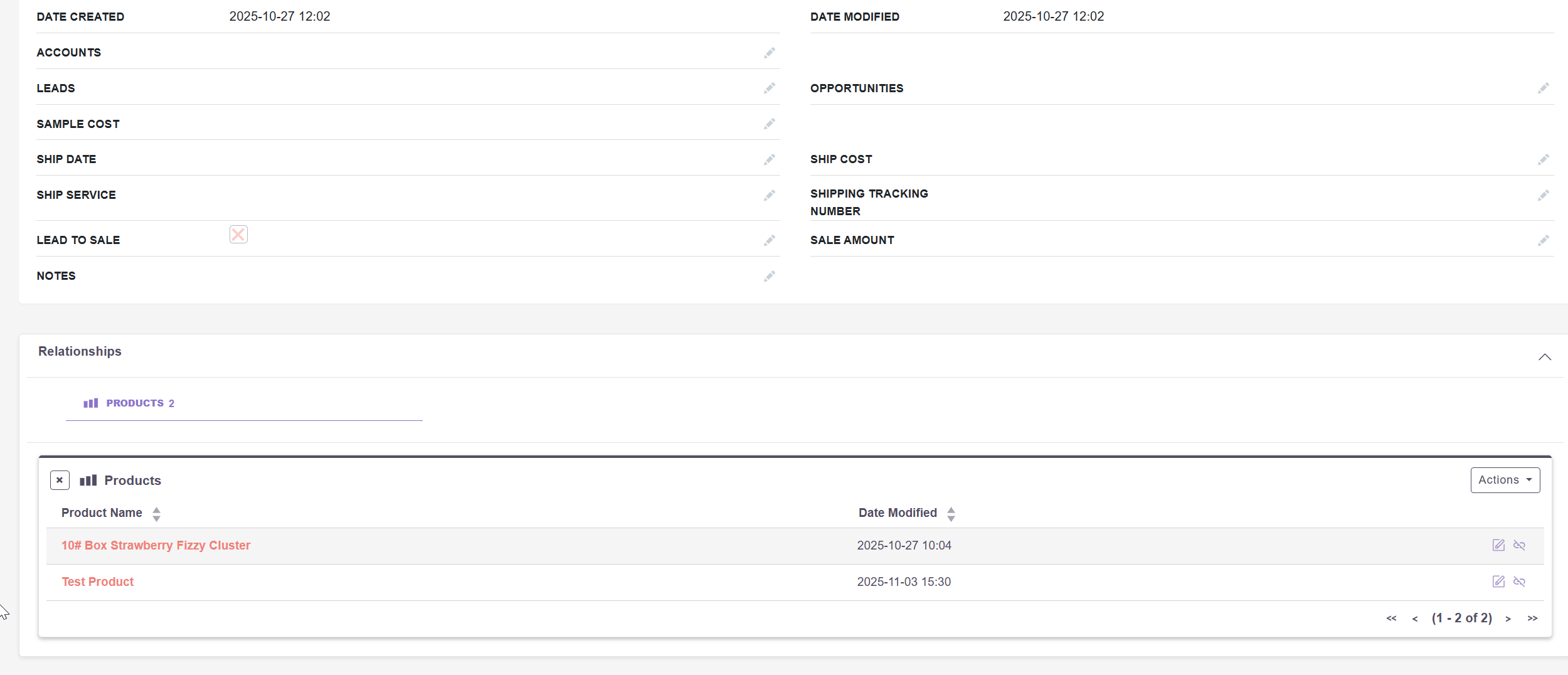The height and width of the screenshot is (675, 1568).
Task: Go to the last page of products
Action: (x=1532, y=619)
